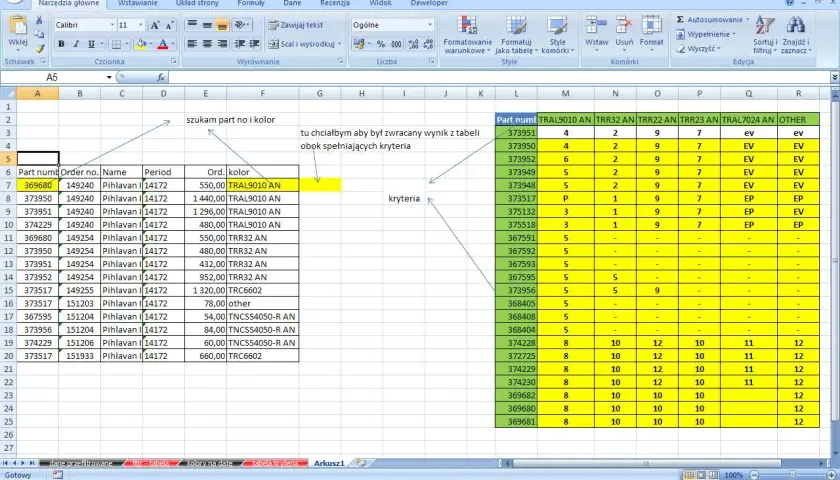Toggle italic formatting

tap(76, 44)
